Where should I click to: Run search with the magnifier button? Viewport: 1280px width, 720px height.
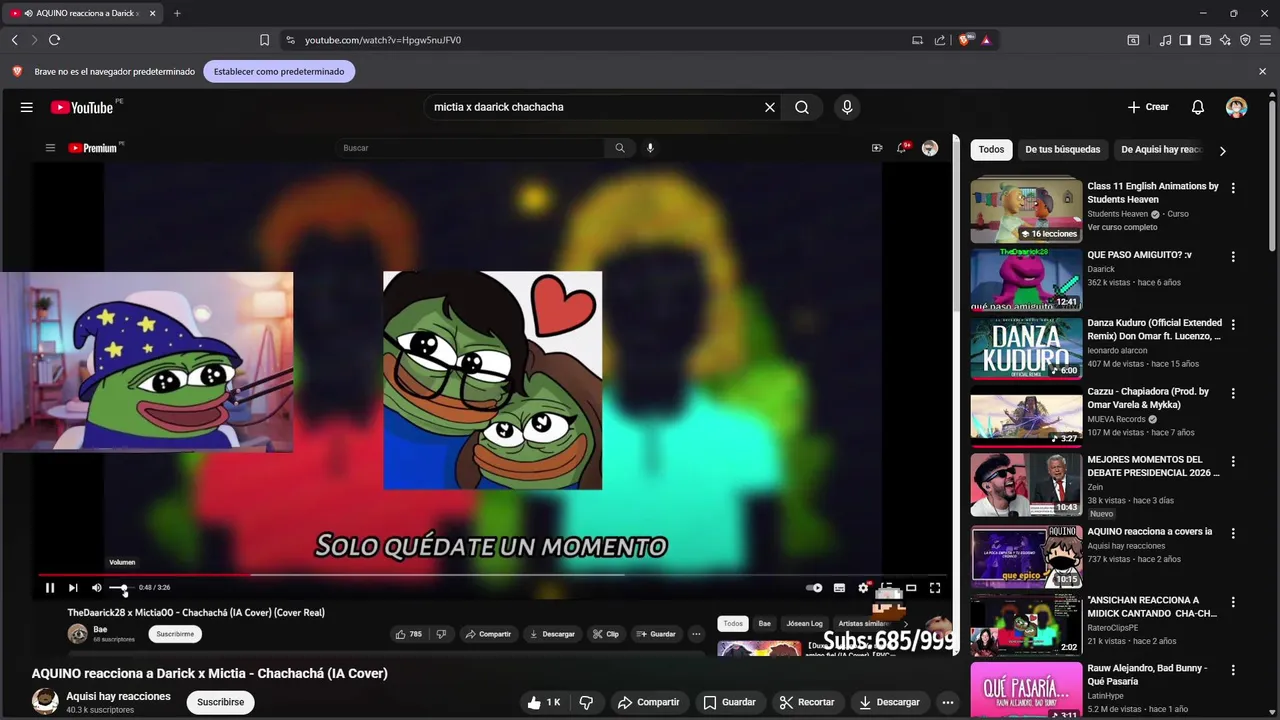point(802,107)
